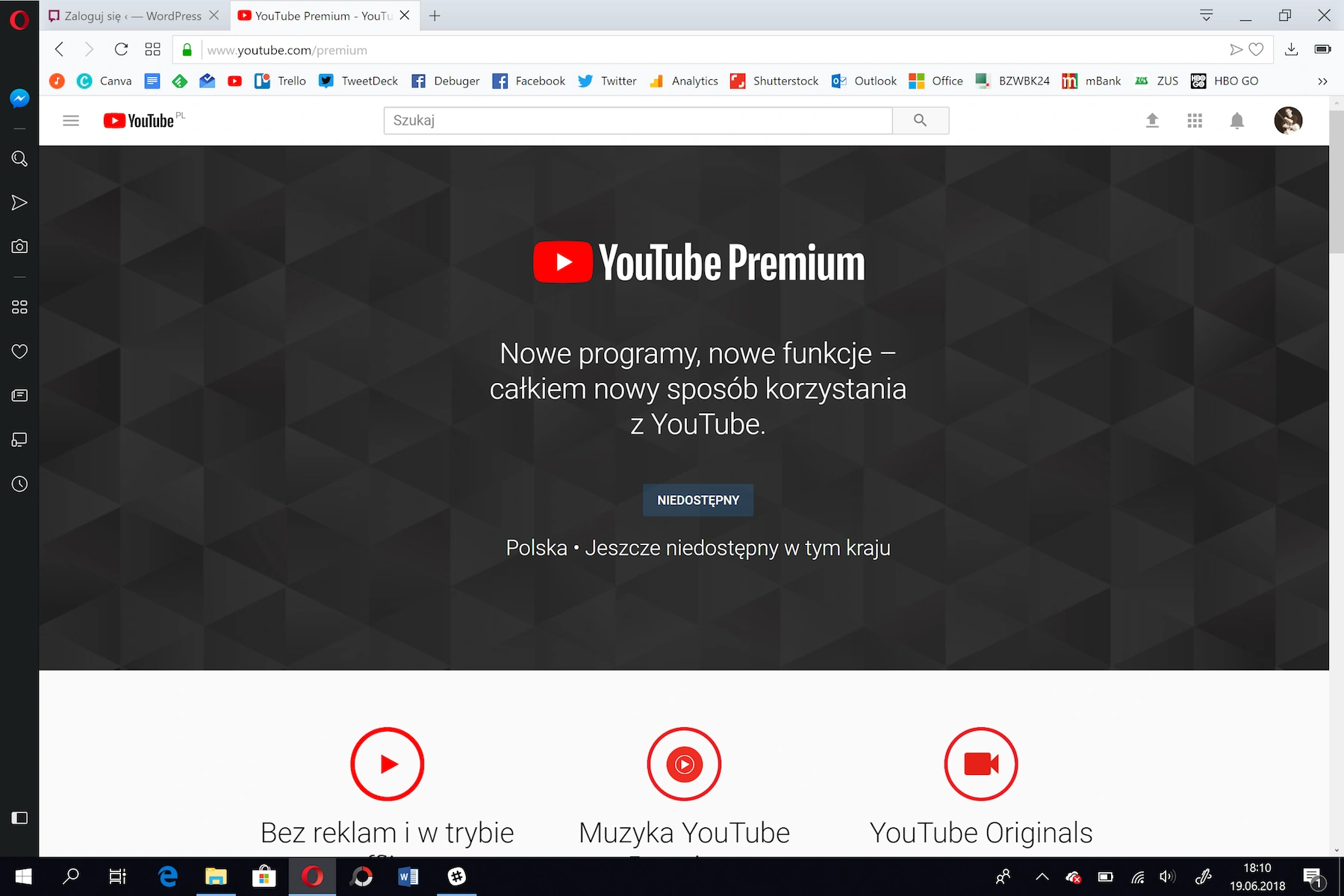Click YouTube upload video icon

click(1152, 120)
